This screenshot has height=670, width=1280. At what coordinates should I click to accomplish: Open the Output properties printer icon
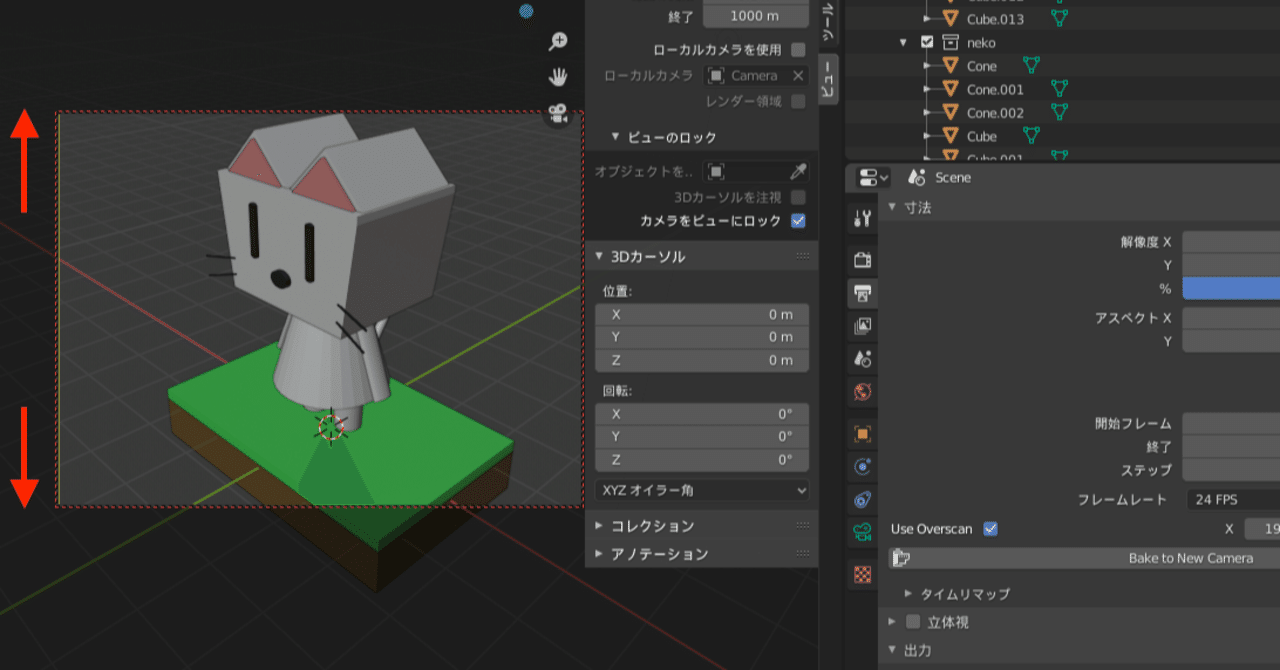tap(862, 293)
